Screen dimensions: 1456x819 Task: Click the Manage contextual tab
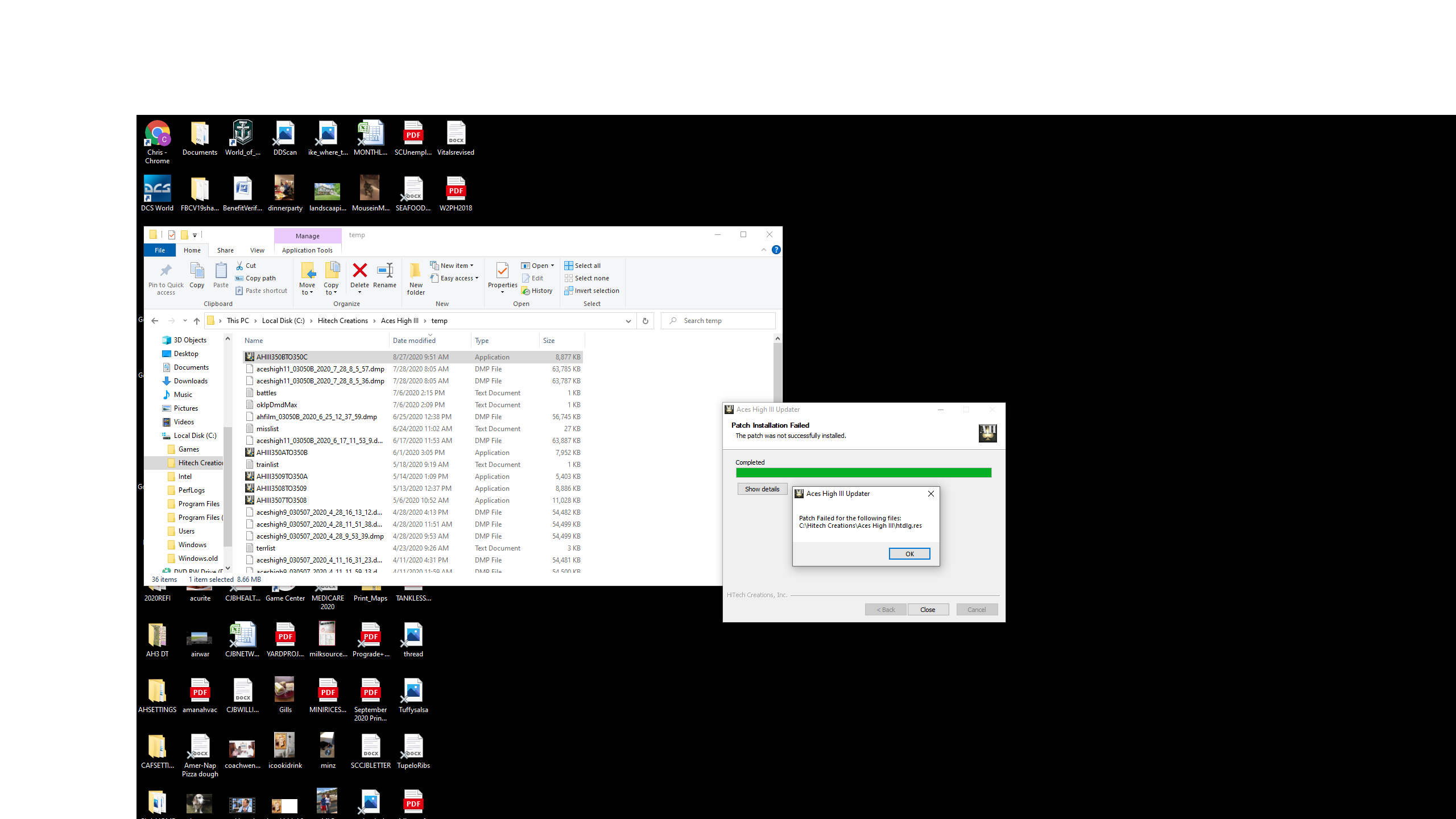[308, 236]
